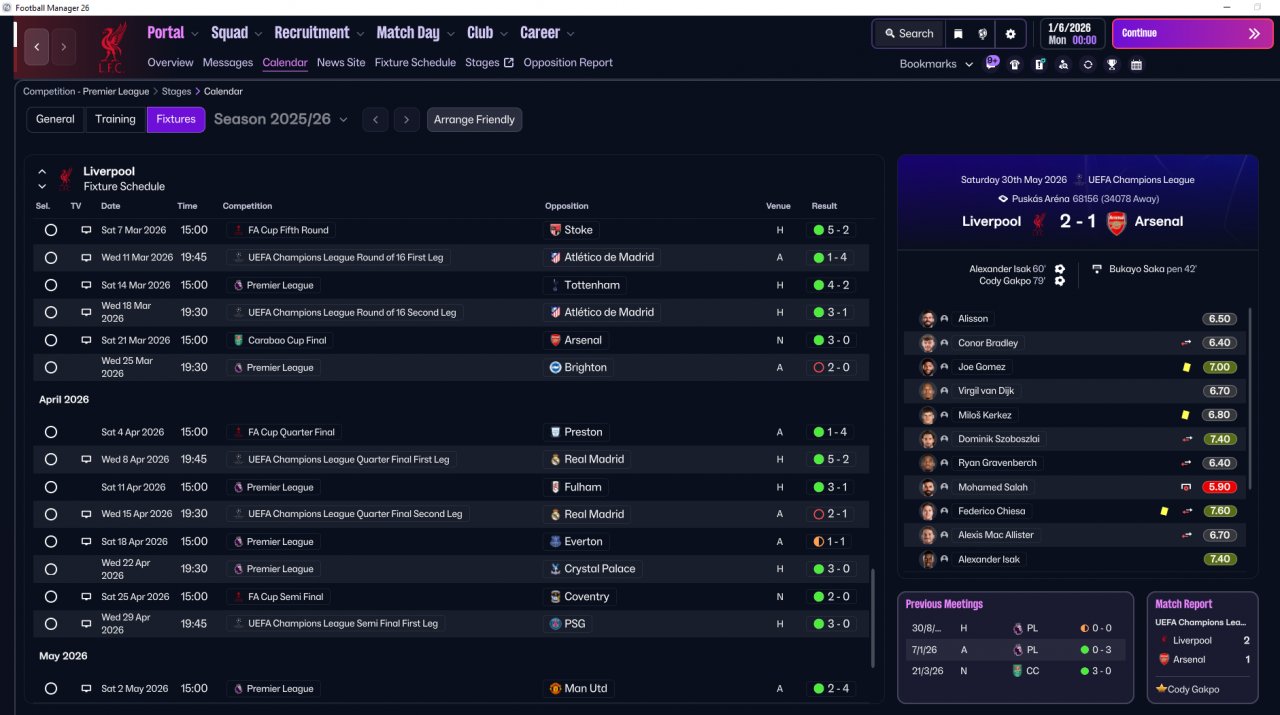Expand the Bookmarks dropdown

pyautogui.click(x=936, y=64)
